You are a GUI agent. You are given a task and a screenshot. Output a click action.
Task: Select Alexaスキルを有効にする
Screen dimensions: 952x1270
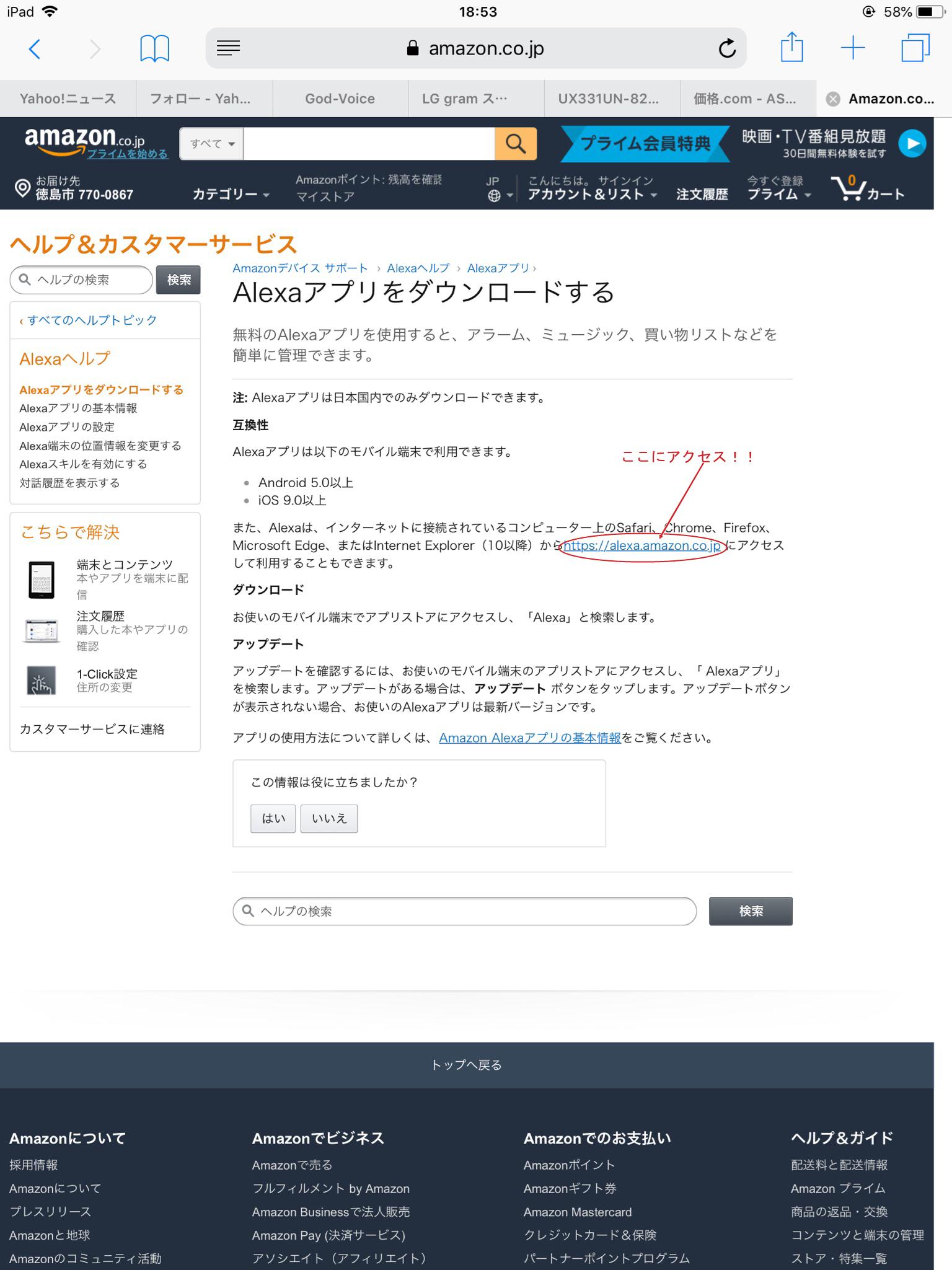(83, 464)
